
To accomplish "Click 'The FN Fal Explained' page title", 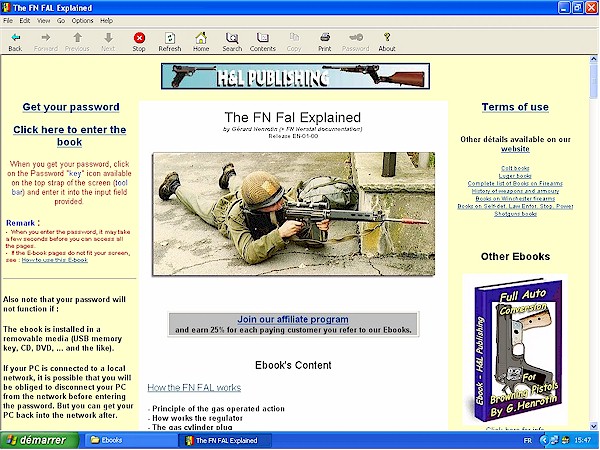I will tap(293, 117).
